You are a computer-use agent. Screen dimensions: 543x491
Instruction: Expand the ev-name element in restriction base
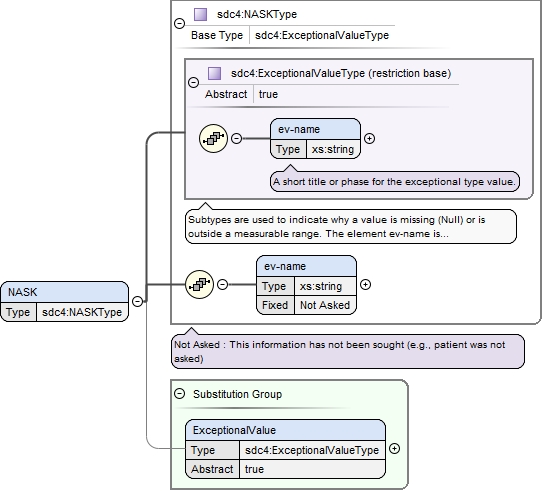[370, 139]
